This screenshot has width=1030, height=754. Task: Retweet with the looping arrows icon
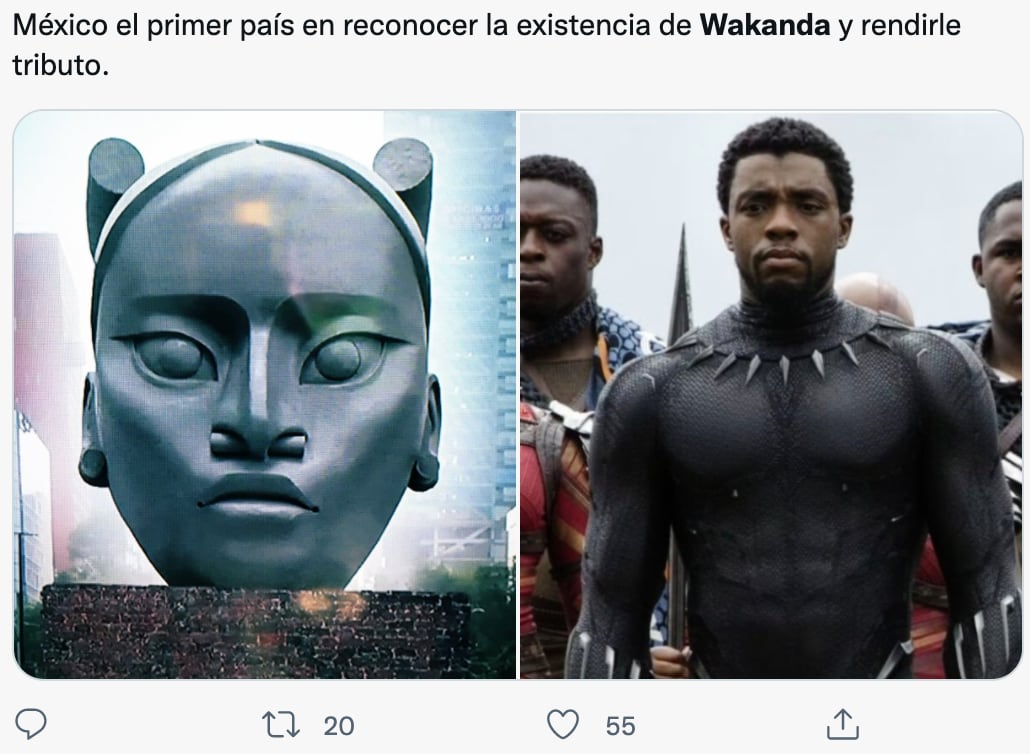[281, 725]
